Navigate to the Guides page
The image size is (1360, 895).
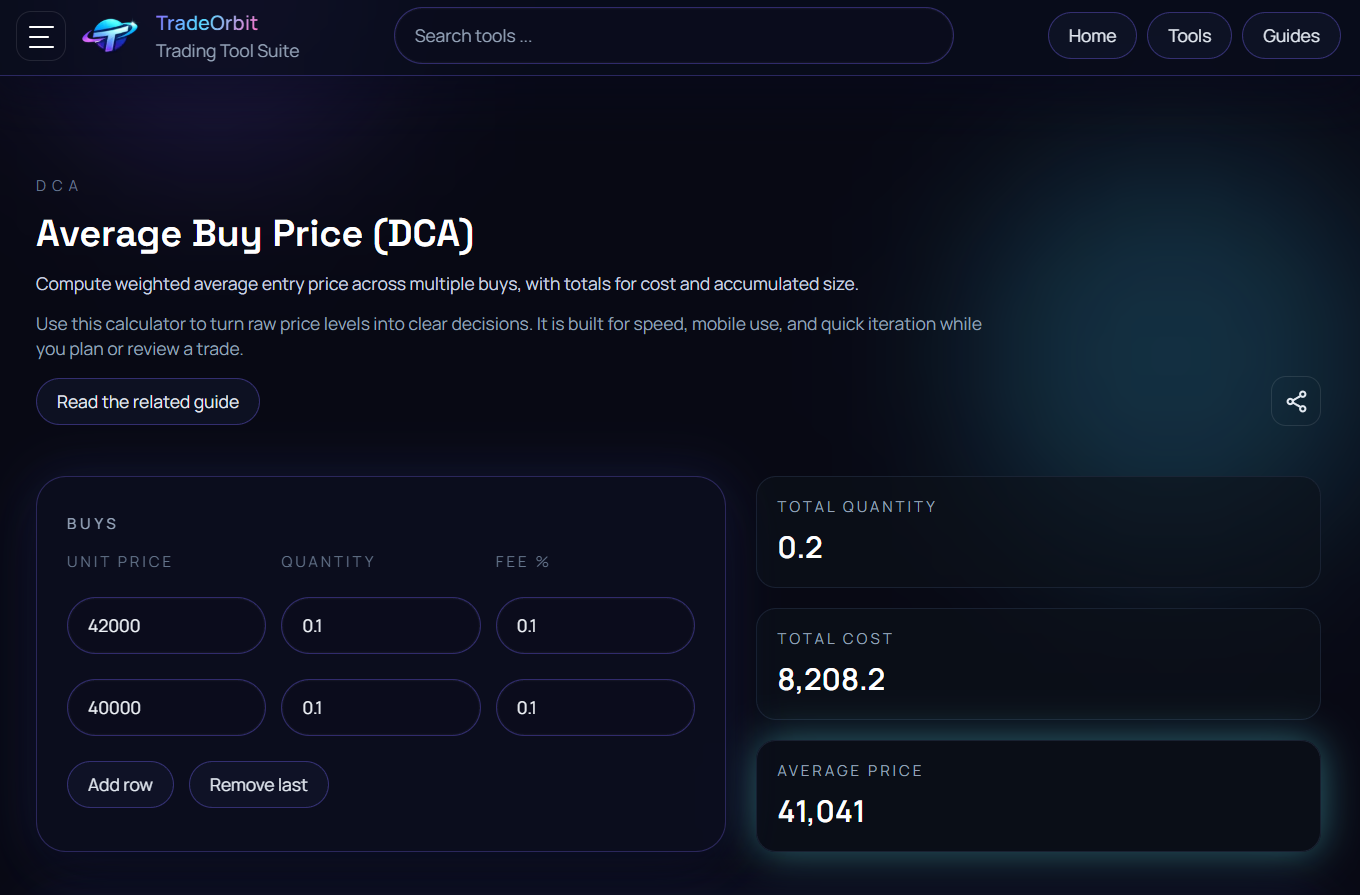pos(1291,35)
